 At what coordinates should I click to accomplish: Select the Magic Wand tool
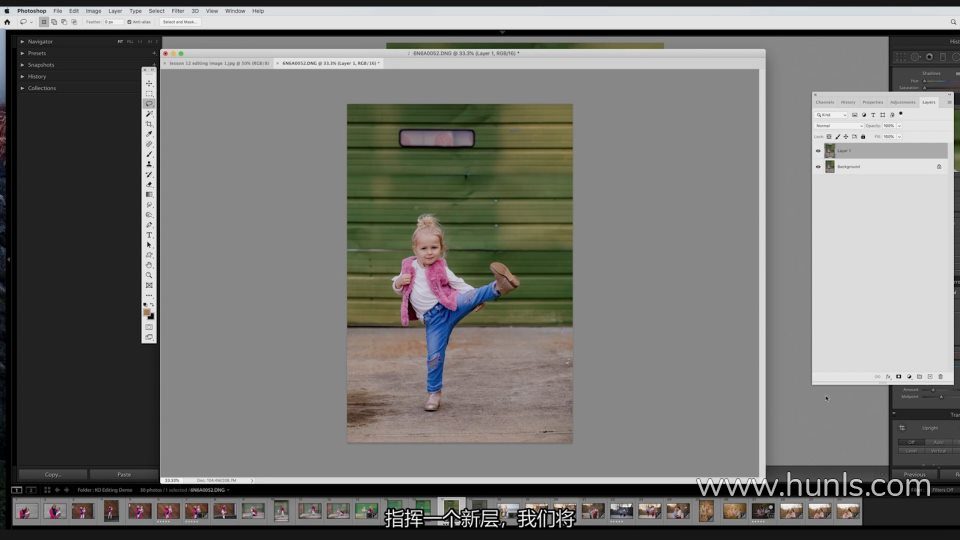[149, 114]
